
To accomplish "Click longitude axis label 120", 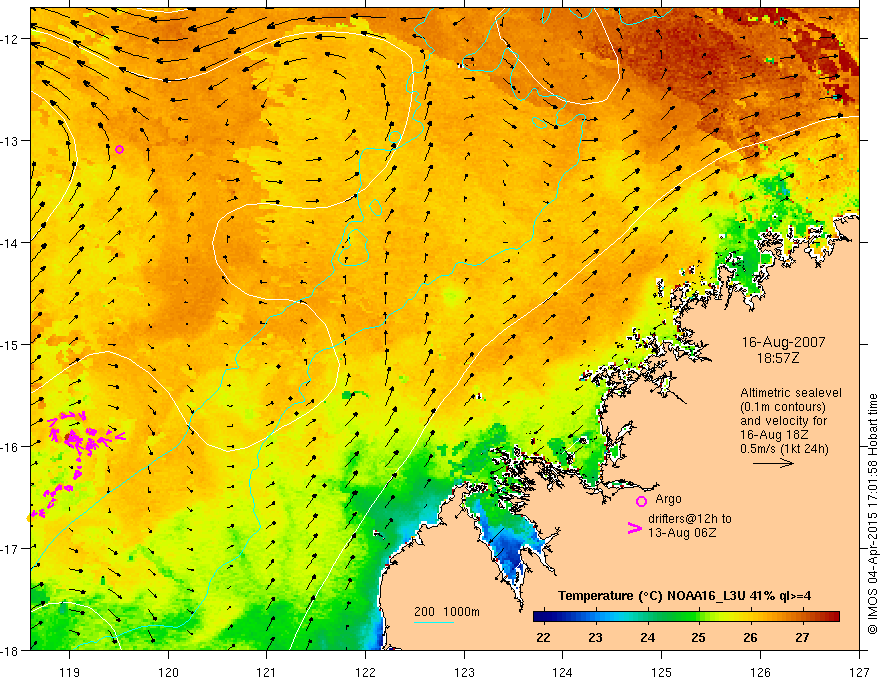I will pos(168,672).
